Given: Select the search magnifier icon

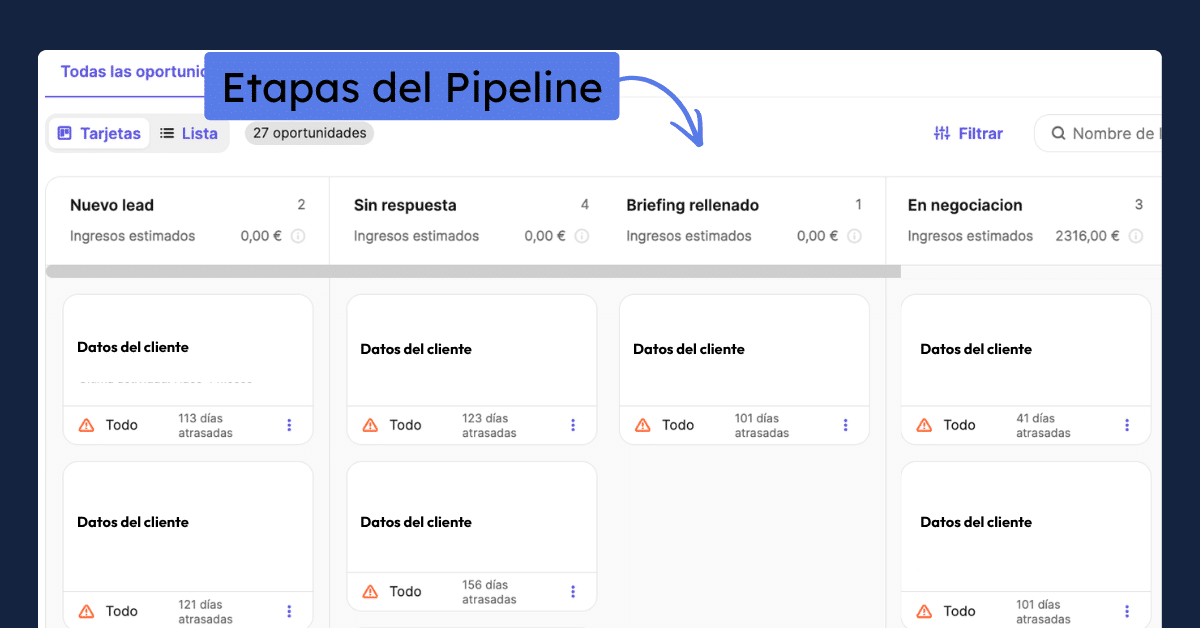Looking at the screenshot, I should point(1058,133).
